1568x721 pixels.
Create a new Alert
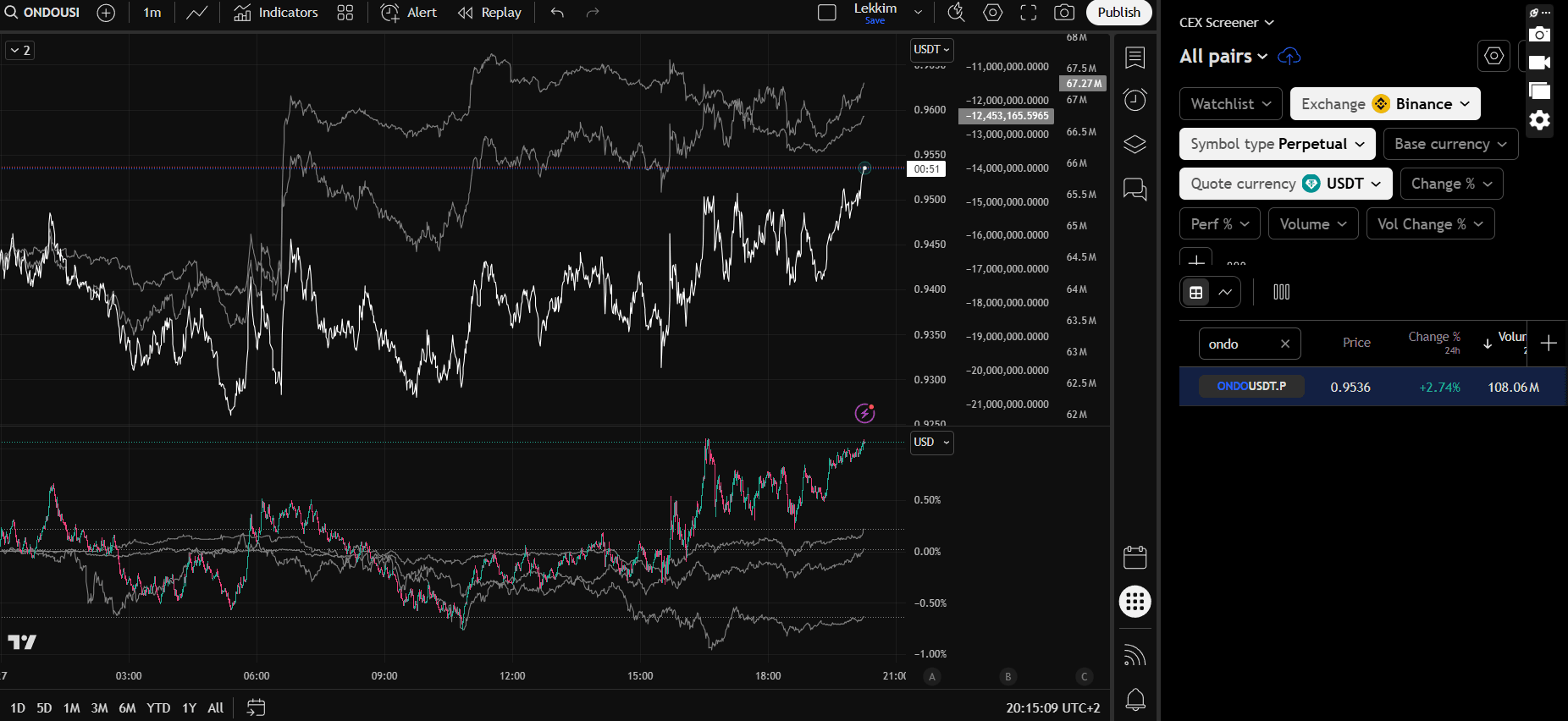tap(409, 13)
